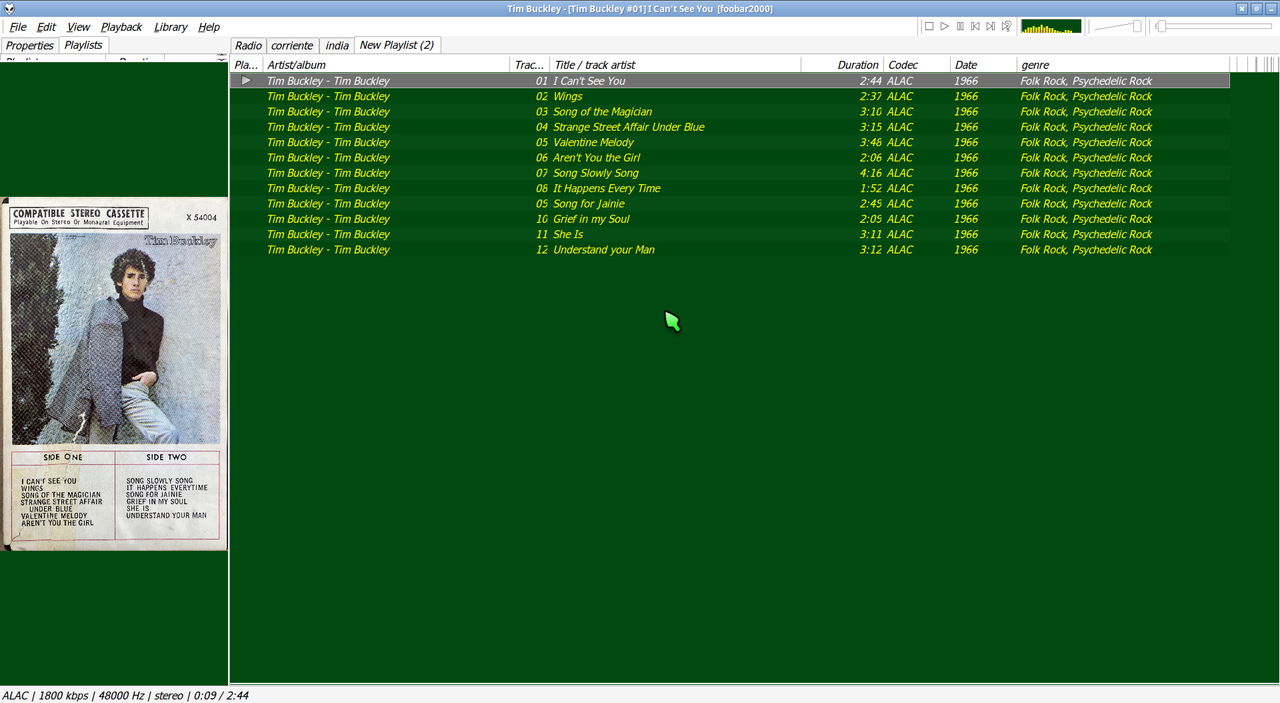Open the Playback menu
This screenshot has width=1280, height=703.
coord(122,27)
